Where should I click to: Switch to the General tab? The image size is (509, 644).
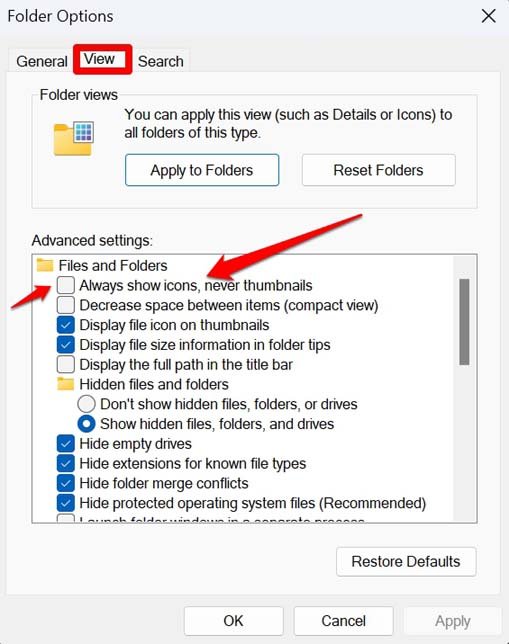(x=41, y=61)
